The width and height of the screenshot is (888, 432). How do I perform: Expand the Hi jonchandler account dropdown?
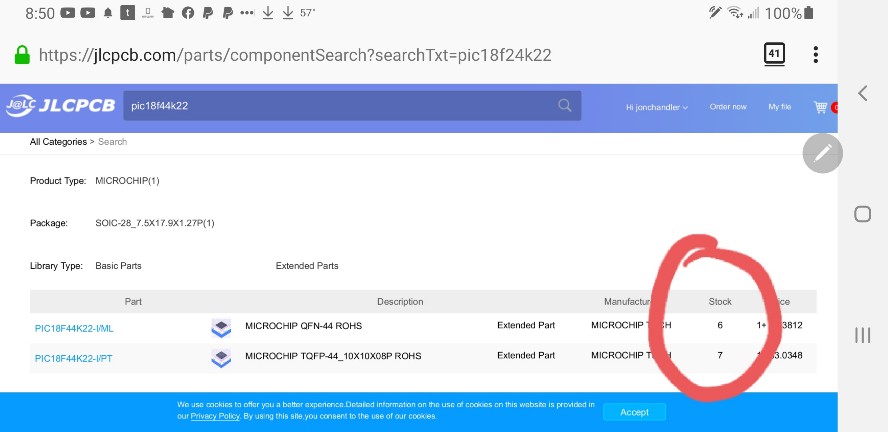click(657, 107)
